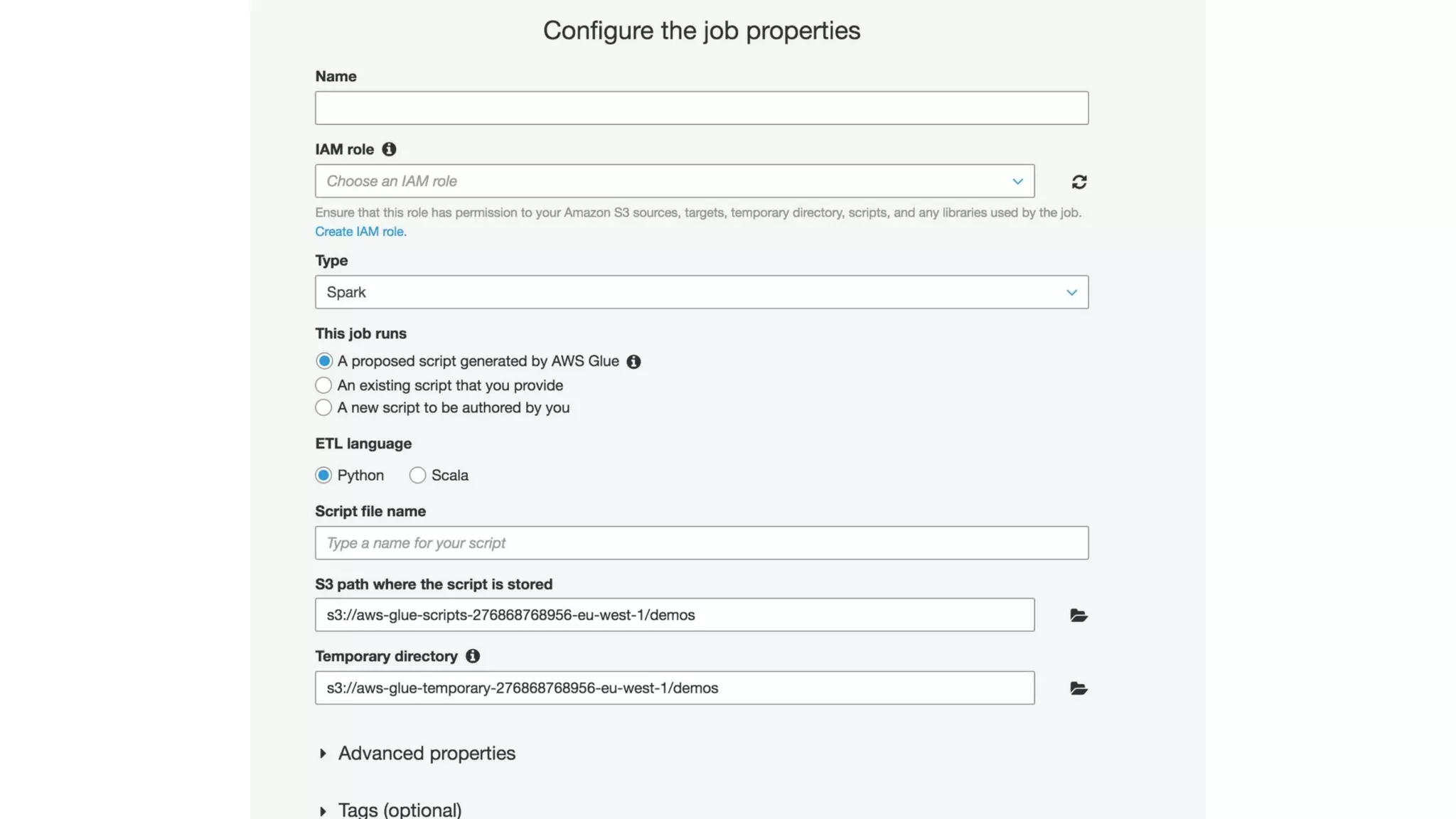
Task: Click the IAM role info icon
Action: click(389, 149)
